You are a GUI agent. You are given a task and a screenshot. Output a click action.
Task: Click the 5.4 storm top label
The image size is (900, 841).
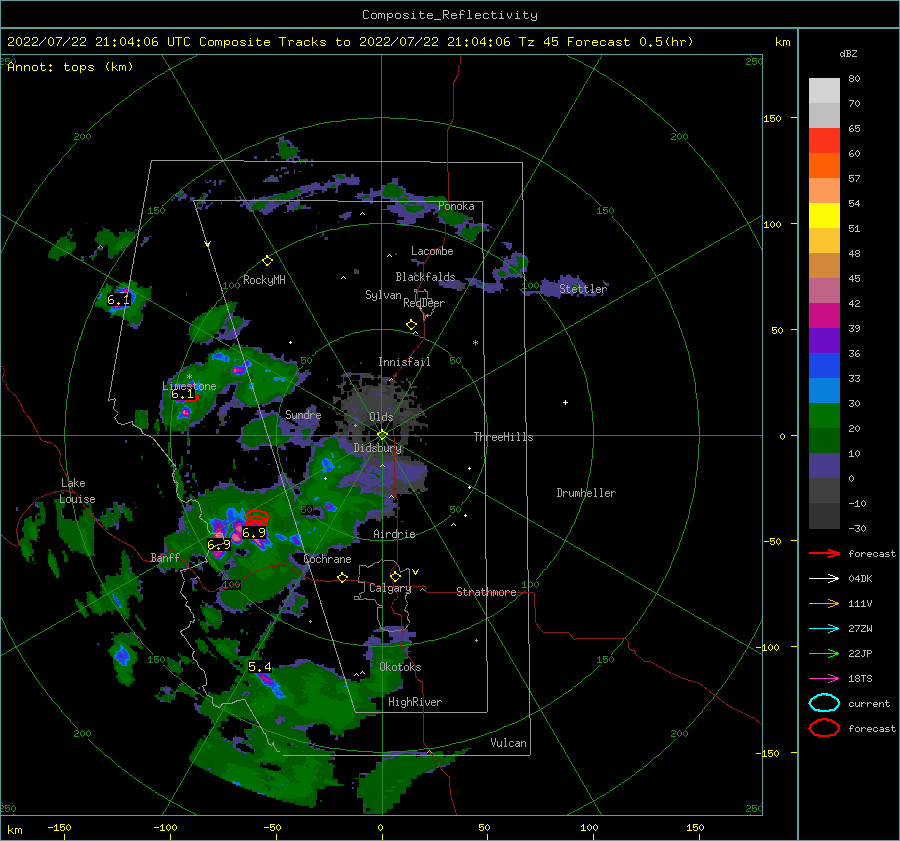(x=260, y=666)
